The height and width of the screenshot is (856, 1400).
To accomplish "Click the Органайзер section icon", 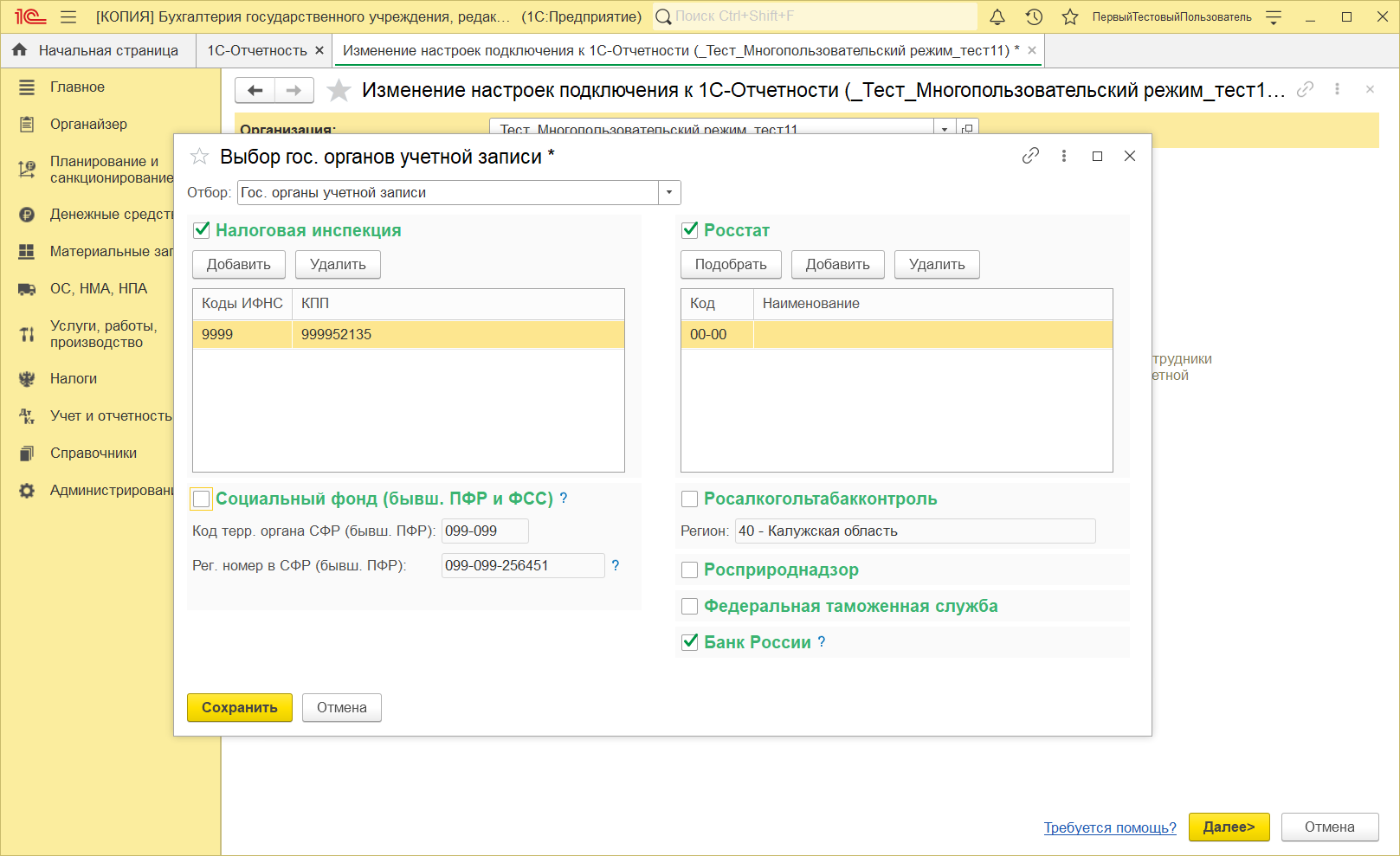I will [x=27, y=125].
